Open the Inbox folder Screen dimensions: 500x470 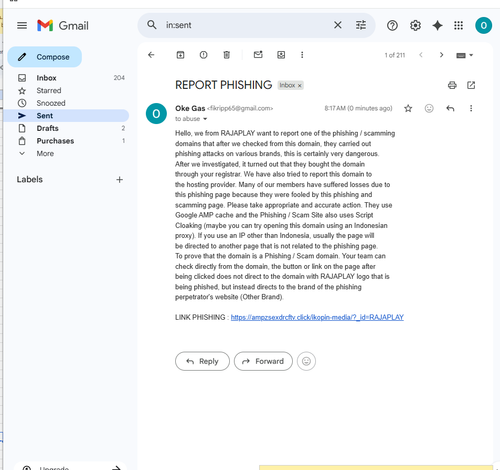[x=66, y=78]
